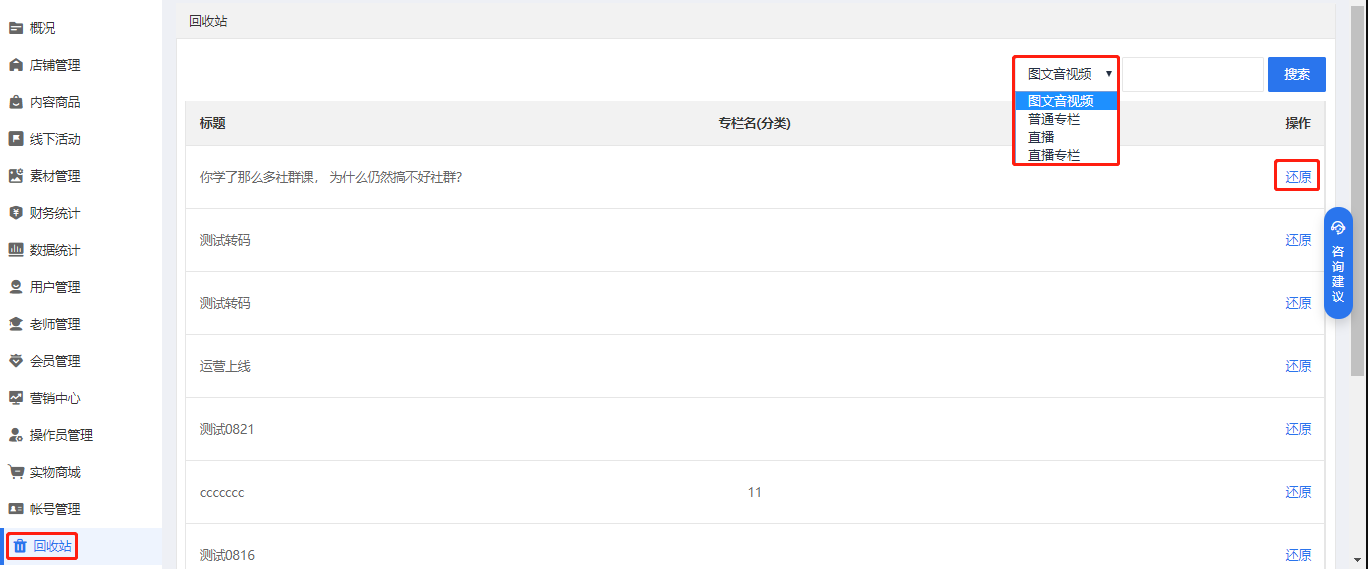Choose 普通专栏 from the dropdown list
Screen dimensions: 1368x569
point(1054,119)
